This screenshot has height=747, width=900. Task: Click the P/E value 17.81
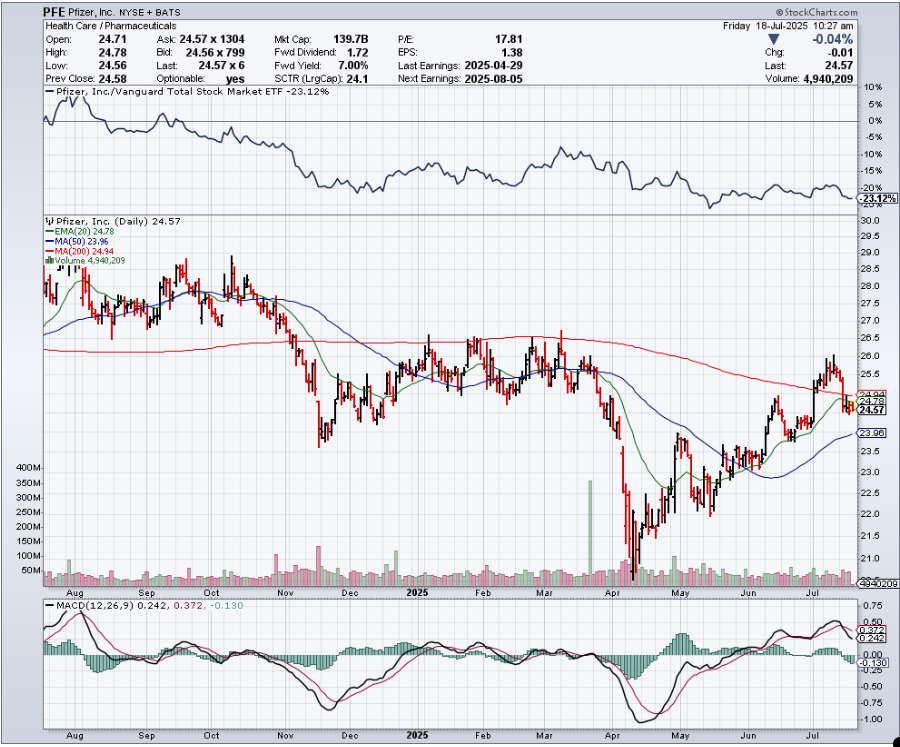coord(509,40)
